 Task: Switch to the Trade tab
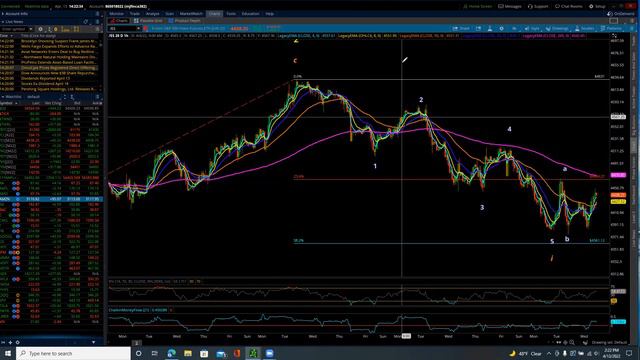[x=135, y=14]
